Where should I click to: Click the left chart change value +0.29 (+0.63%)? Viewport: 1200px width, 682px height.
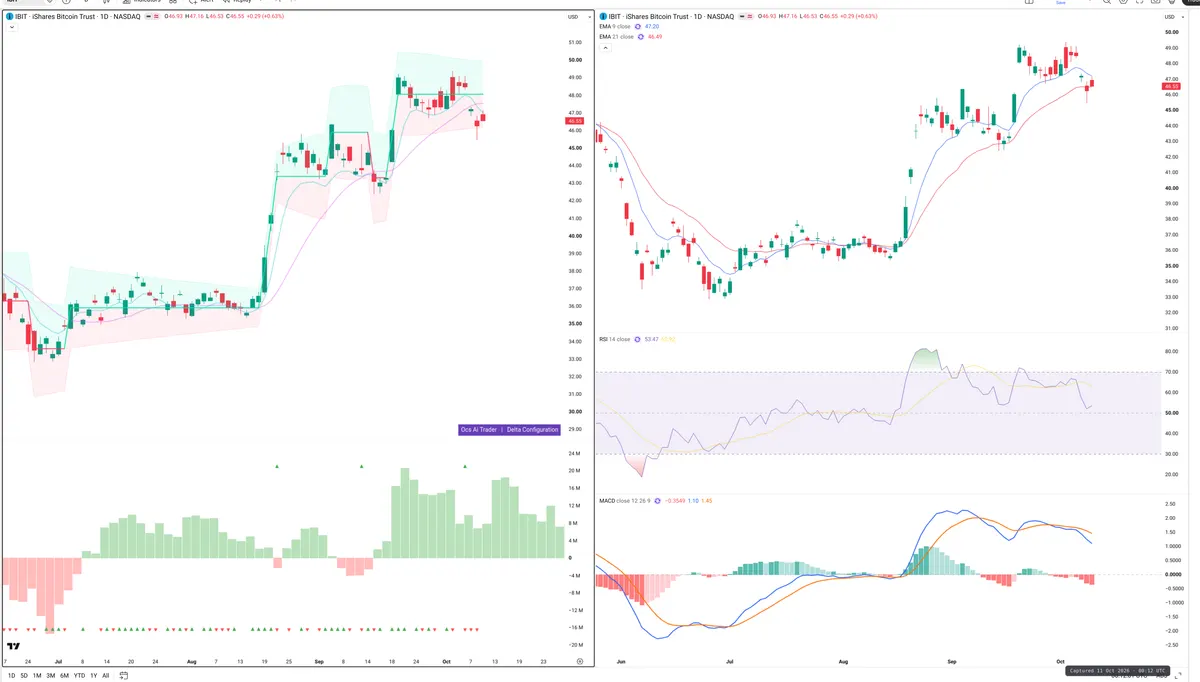[265, 17]
